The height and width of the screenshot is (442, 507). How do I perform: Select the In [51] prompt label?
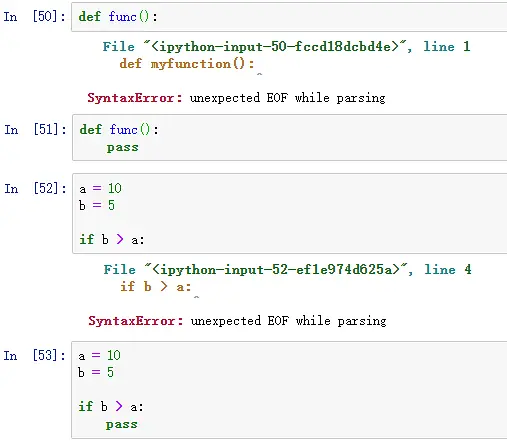click(x=35, y=129)
